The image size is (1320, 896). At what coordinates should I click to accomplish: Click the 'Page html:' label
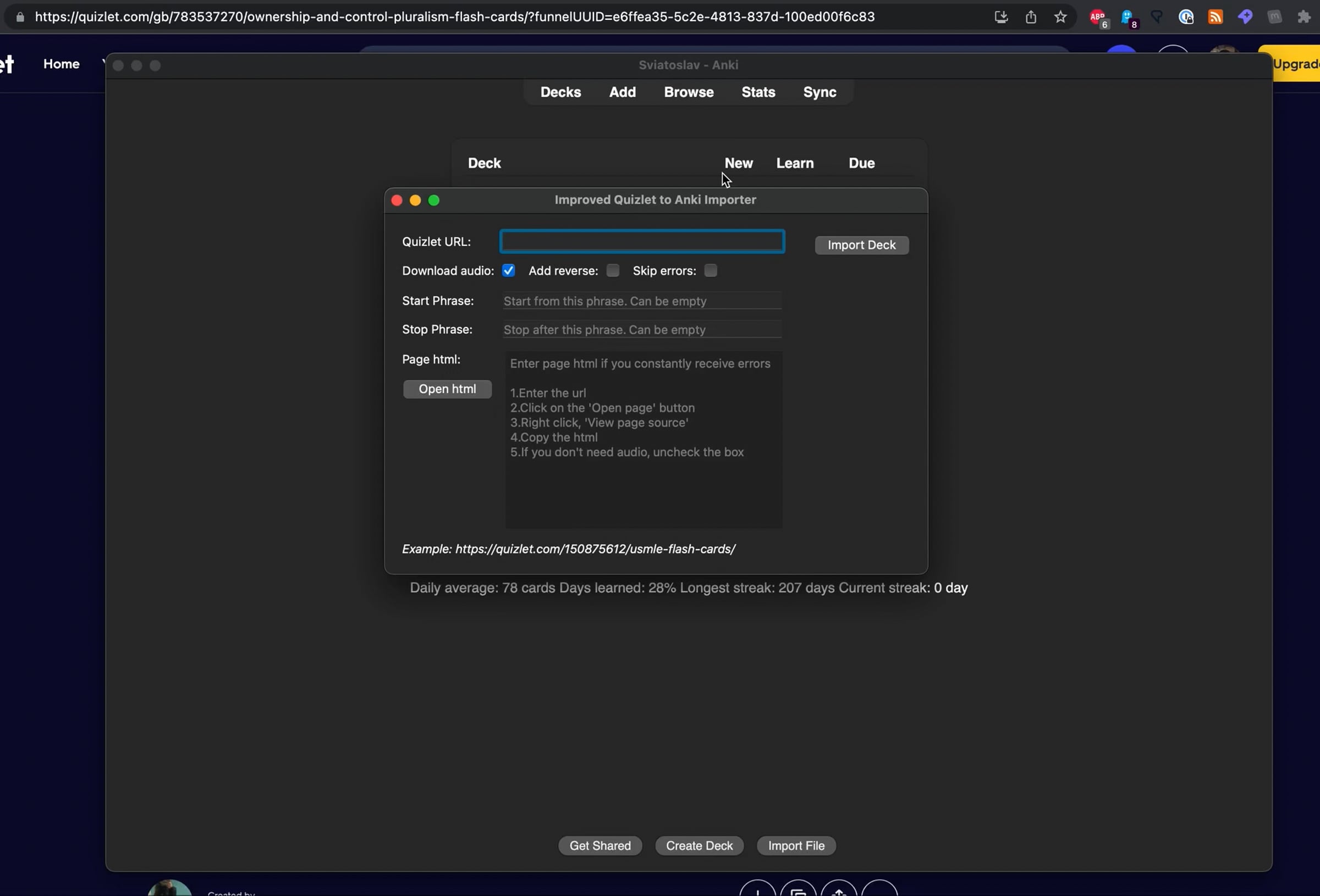[431, 359]
